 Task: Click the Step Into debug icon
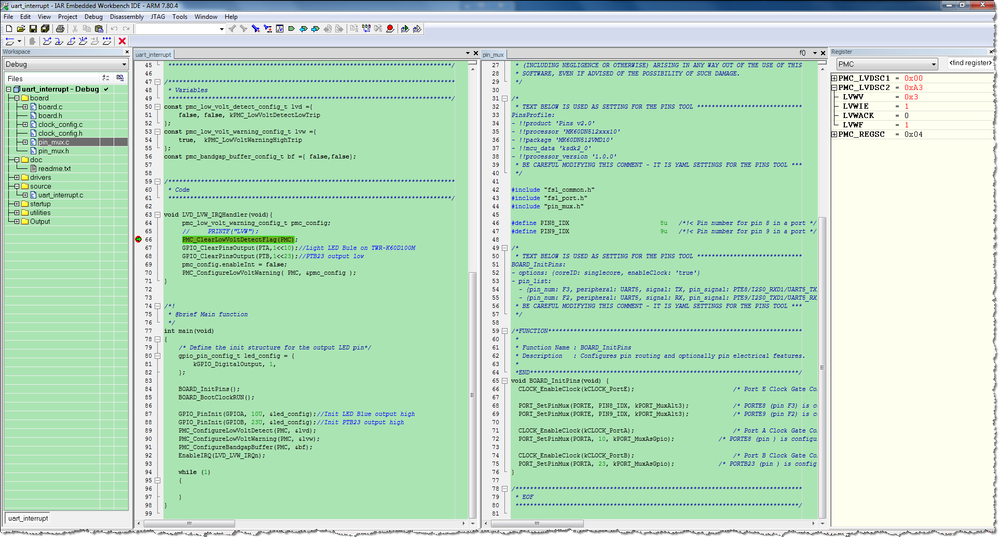[x=59, y=41]
